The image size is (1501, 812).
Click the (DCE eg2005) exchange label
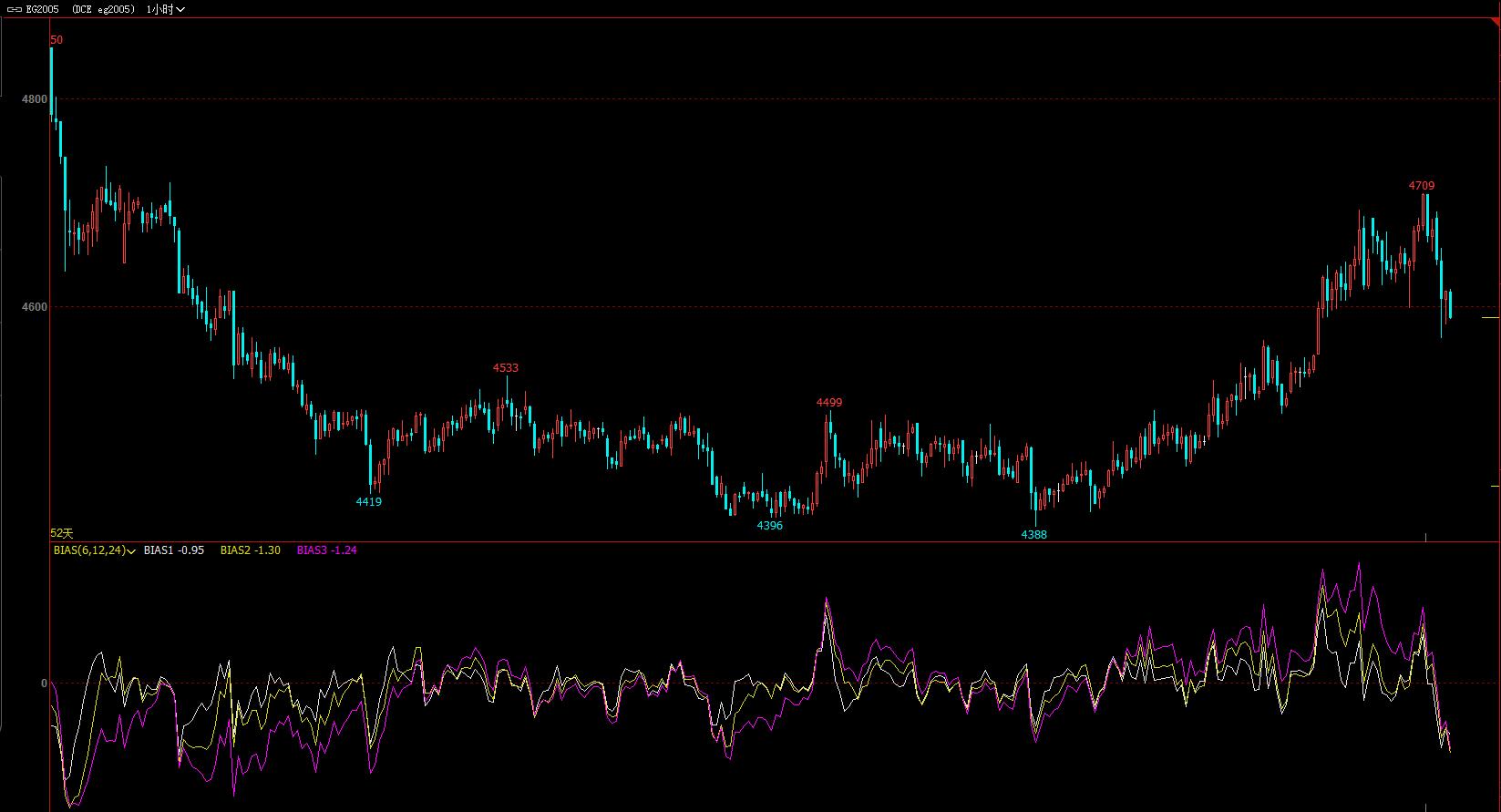tap(104, 9)
